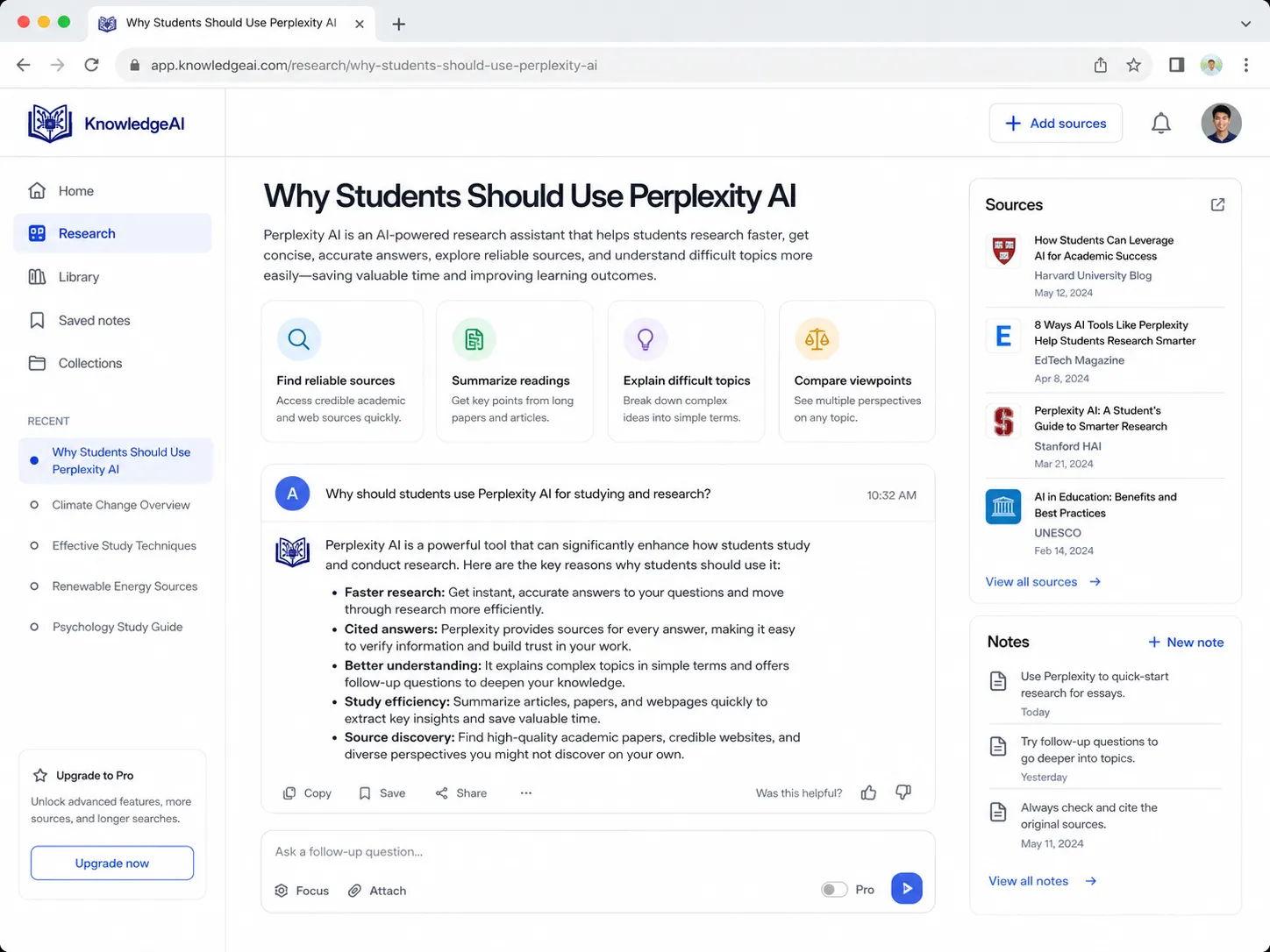The image size is (1270, 952).
Task: Select the Why Students Should Use Perplexity tab
Action: [x=232, y=24]
